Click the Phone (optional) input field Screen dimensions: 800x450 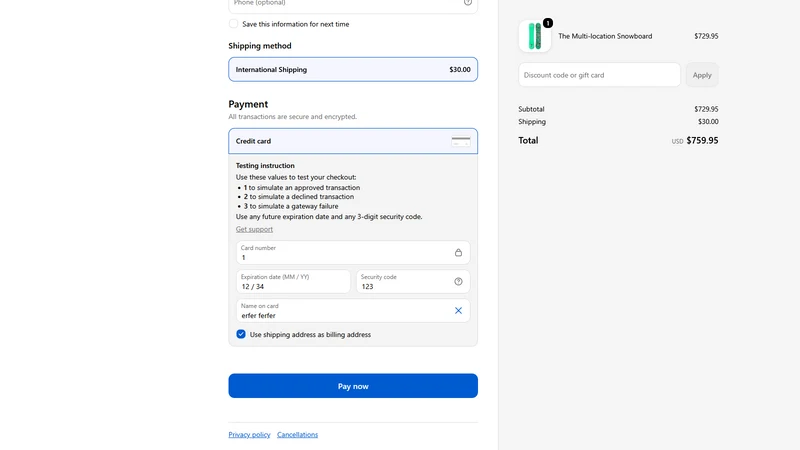click(353, 4)
